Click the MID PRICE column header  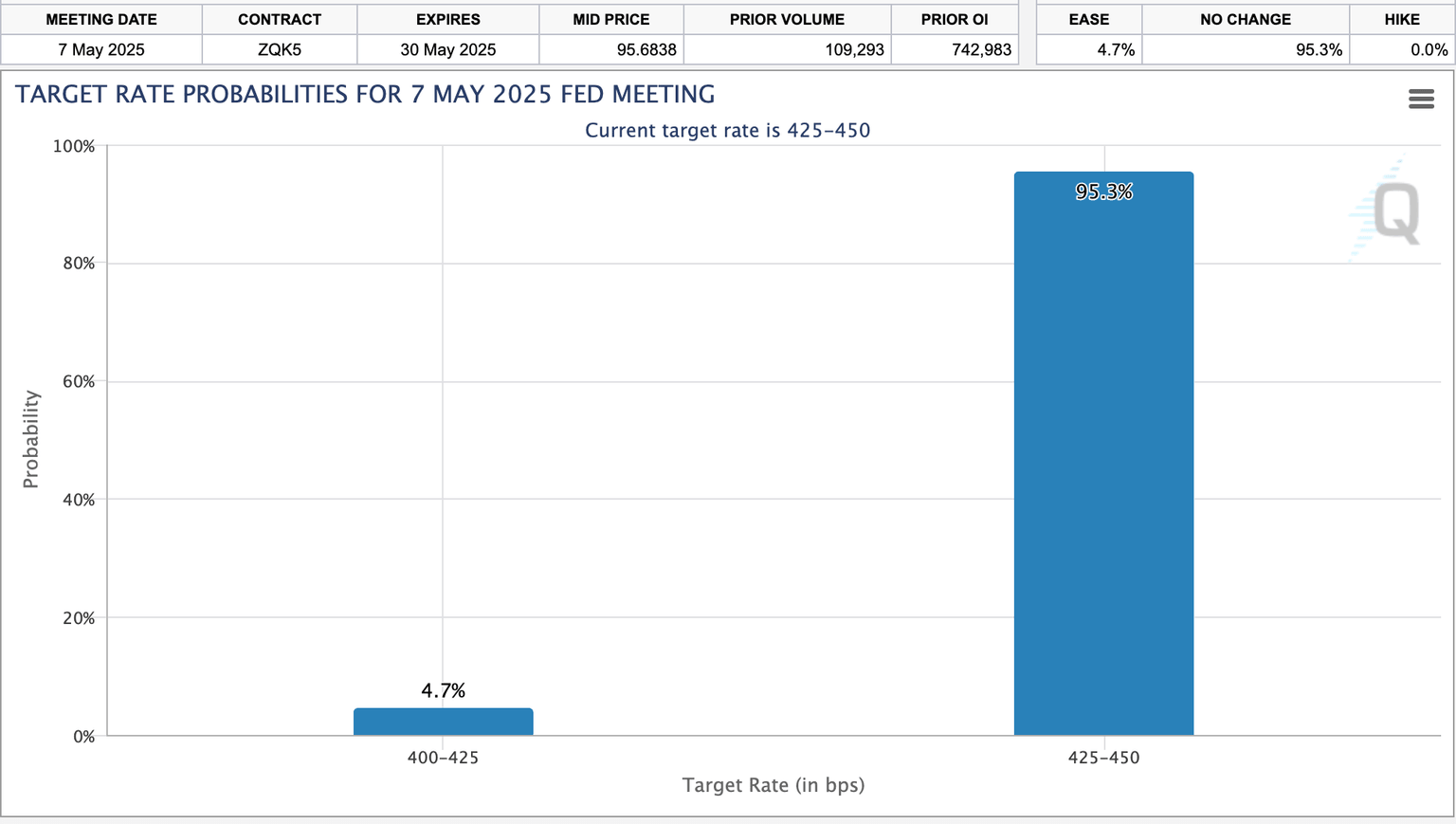[610, 19]
